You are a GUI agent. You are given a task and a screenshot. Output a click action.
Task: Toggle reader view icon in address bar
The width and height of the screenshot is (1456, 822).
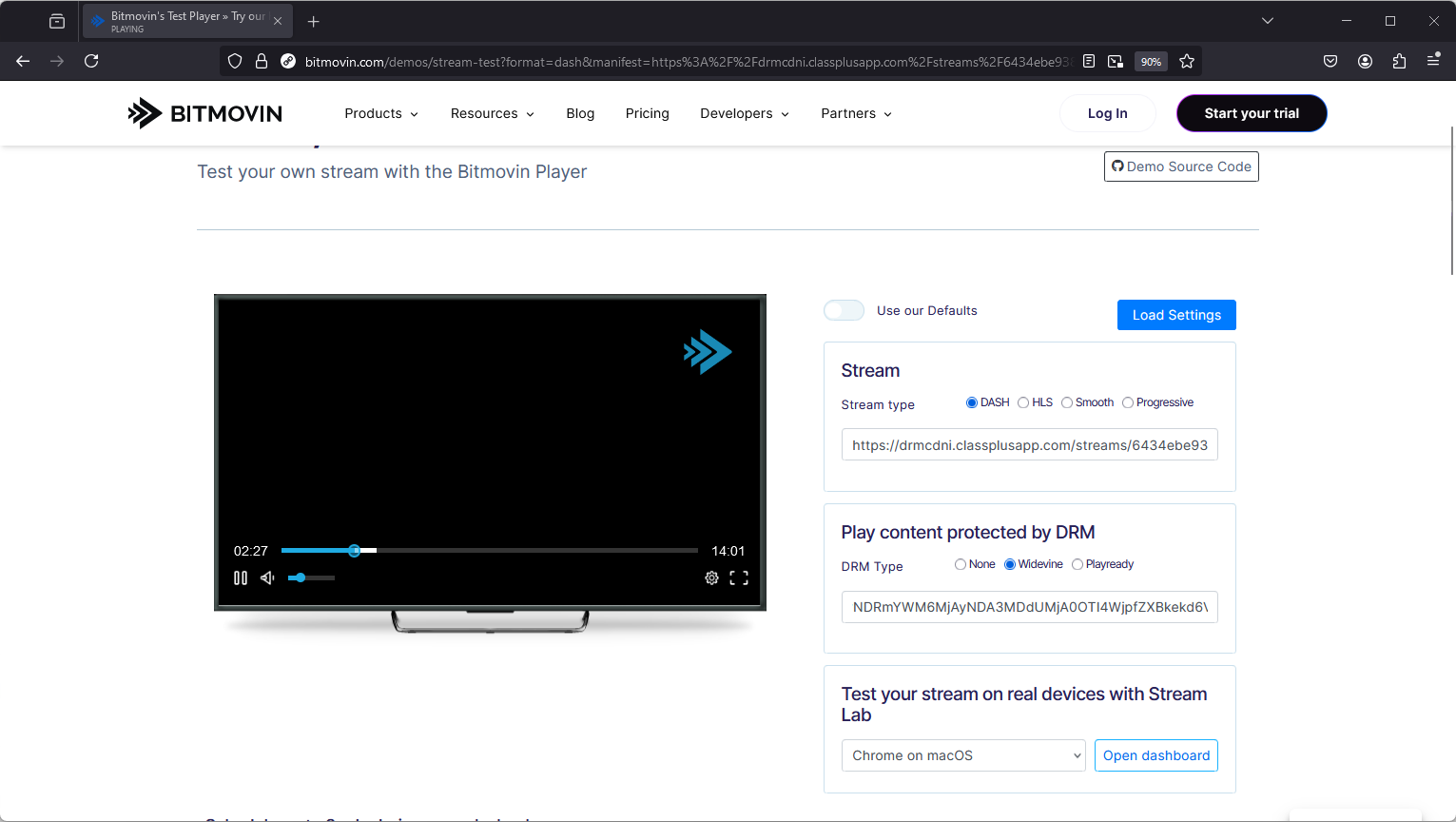point(1089,62)
